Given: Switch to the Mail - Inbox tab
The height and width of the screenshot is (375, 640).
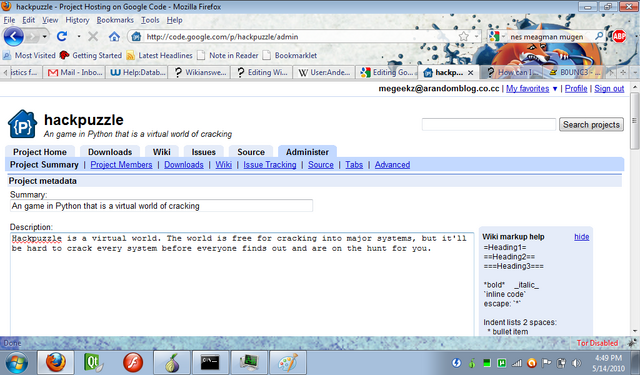Looking at the screenshot, I should [x=75, y=73].
